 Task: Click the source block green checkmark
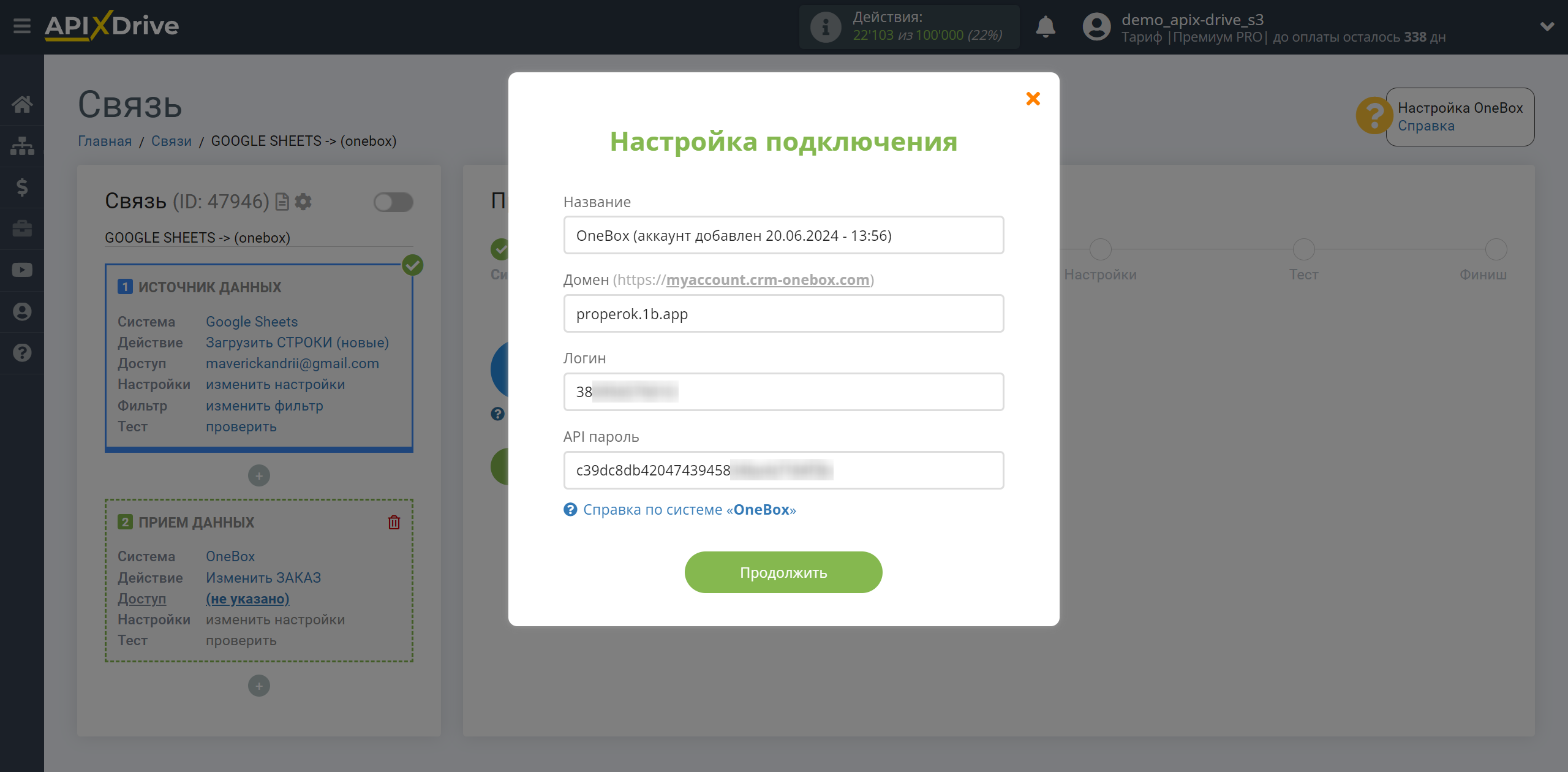(x=413, y=265)
